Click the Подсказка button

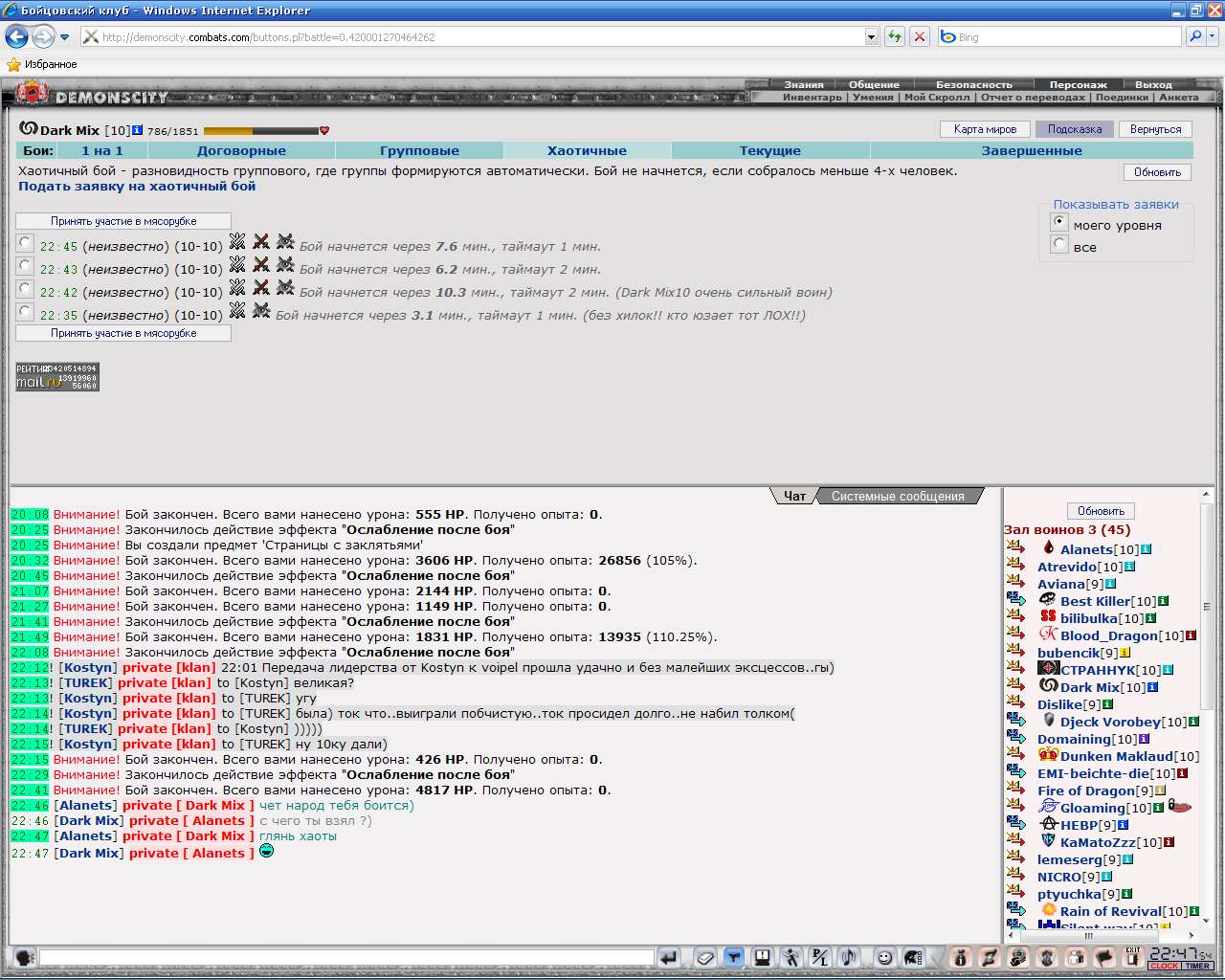click(1075, 129)
